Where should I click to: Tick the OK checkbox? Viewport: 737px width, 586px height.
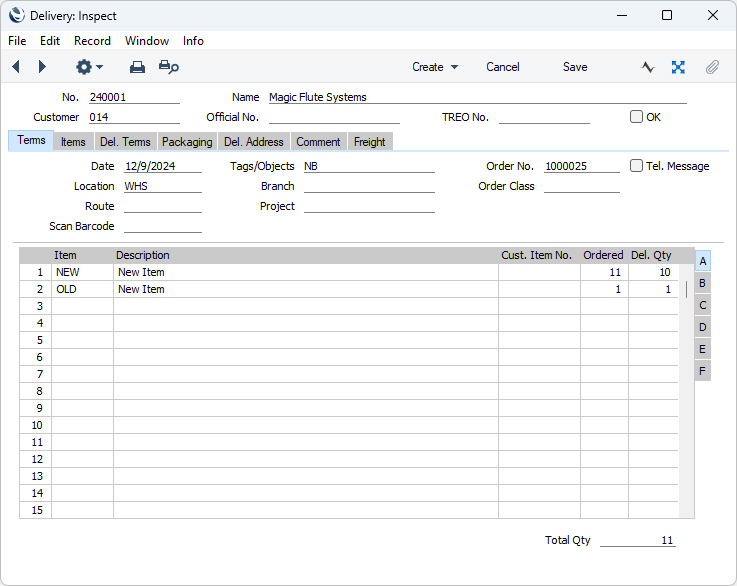[x=636, y=117]
